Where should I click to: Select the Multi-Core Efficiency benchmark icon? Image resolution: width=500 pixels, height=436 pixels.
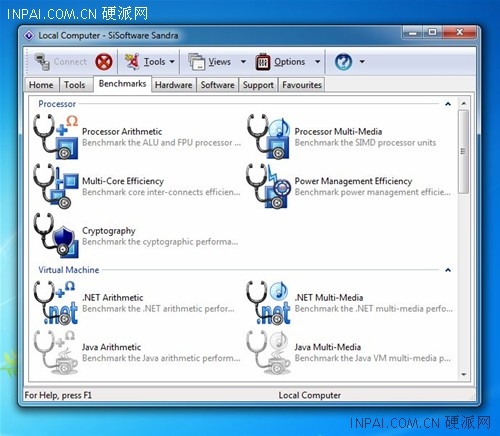click(56, 186)
